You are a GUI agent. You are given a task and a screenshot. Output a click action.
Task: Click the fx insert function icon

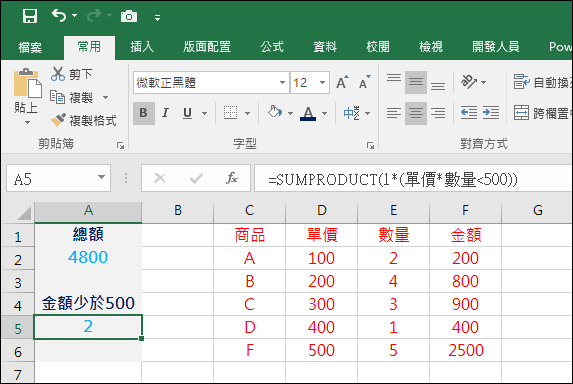coord(232,179)
